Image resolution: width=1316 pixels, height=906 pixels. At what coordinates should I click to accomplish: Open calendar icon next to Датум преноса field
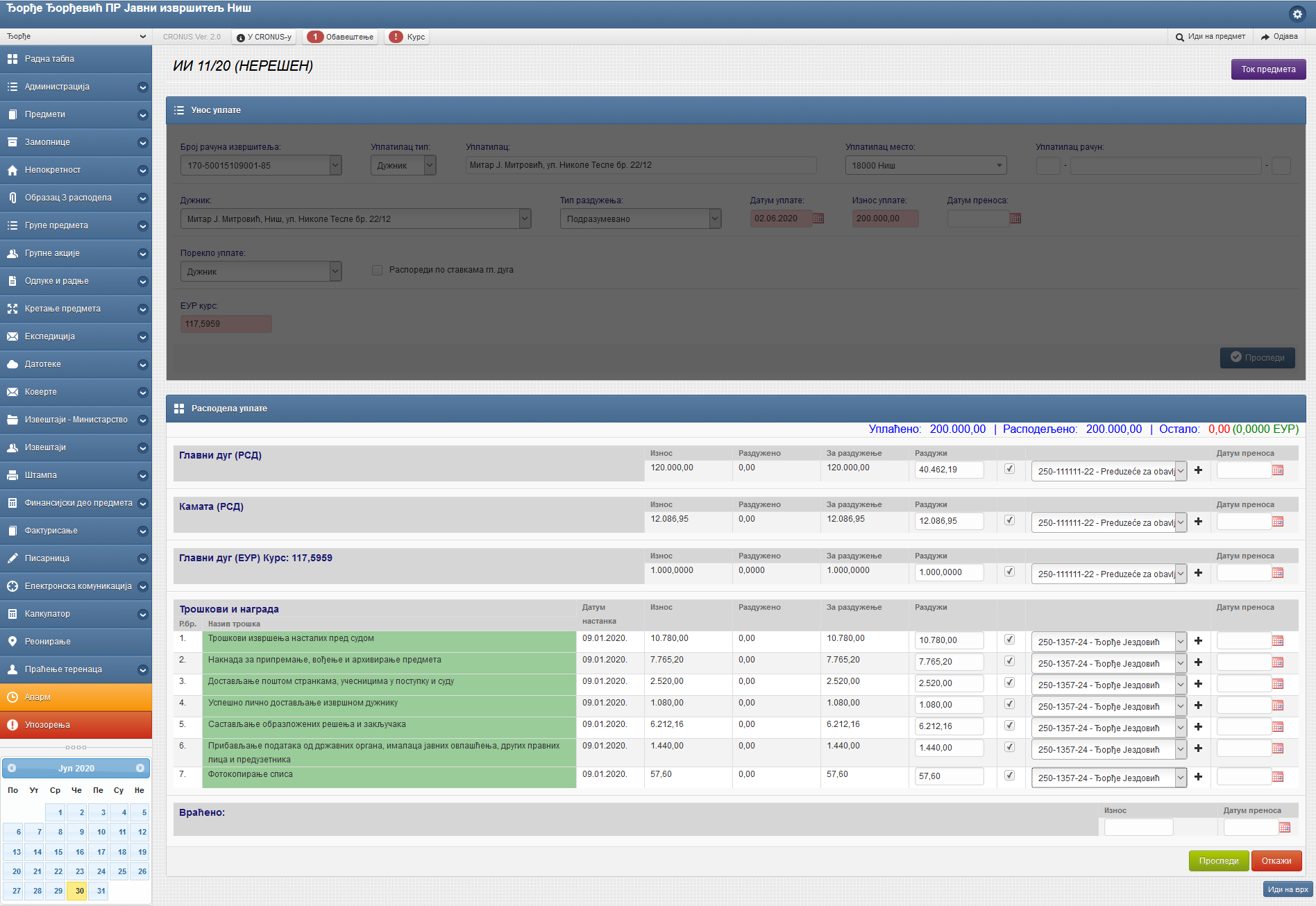pyautogui.click(x=1015, y=219)
